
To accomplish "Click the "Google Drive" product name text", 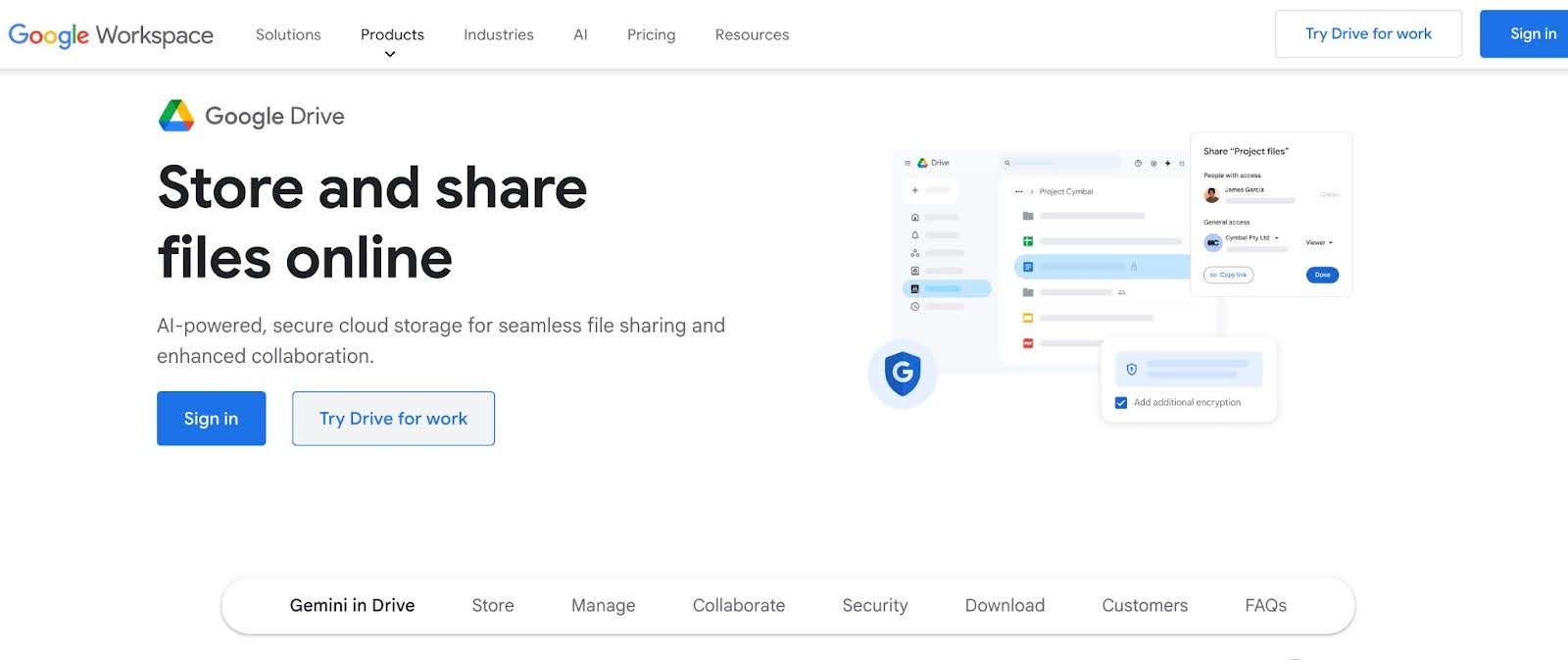I will point(274,117).
